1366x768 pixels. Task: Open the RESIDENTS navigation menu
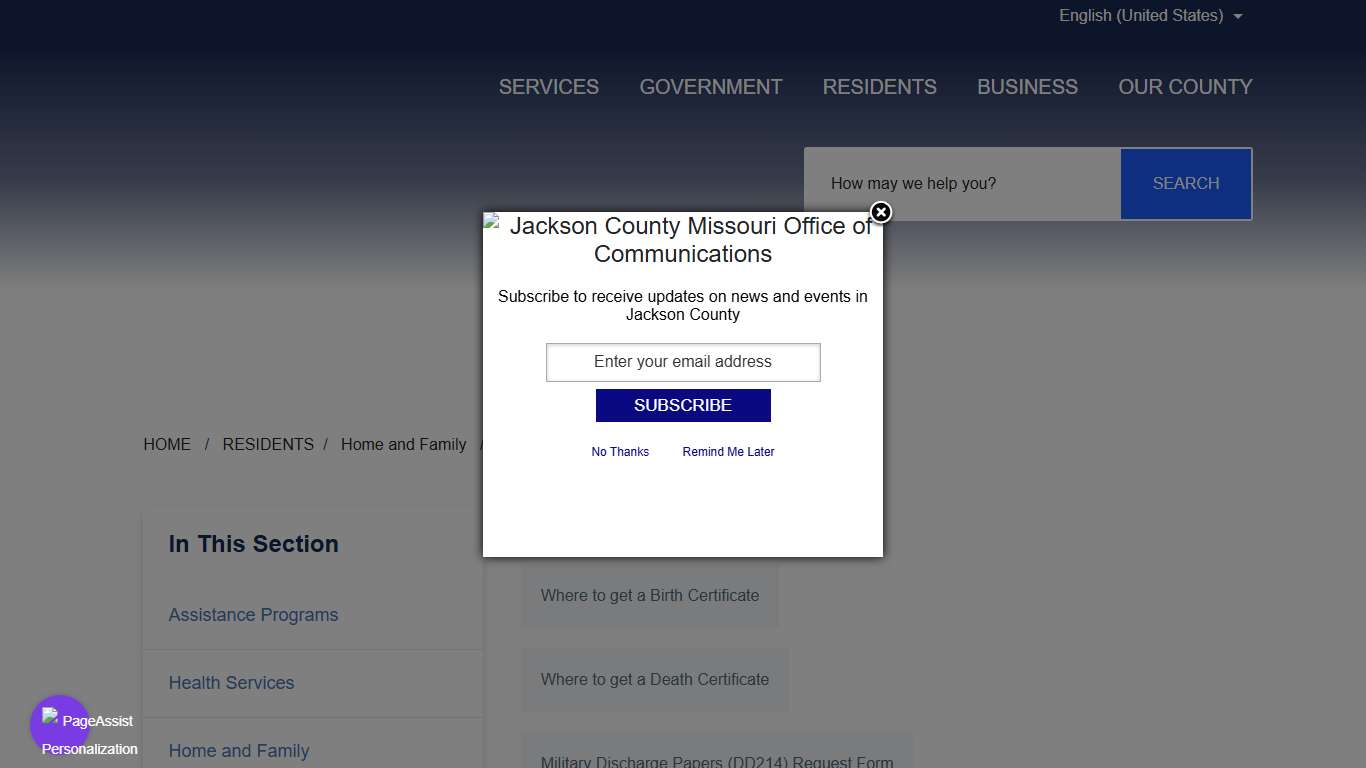click(879, 87)
